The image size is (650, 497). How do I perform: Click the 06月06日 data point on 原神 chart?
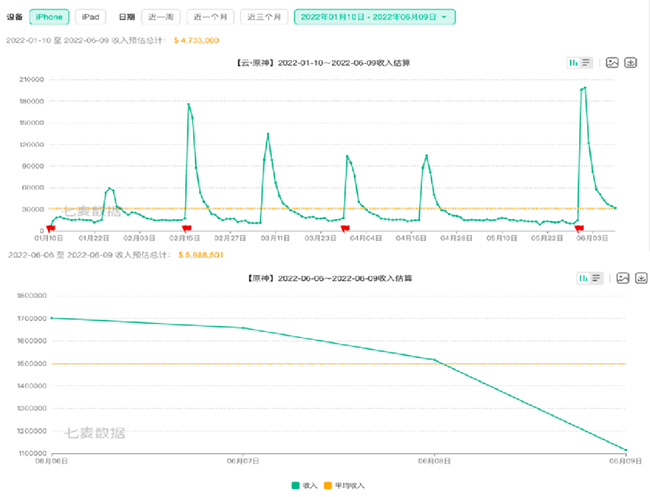tap(52, 318)
